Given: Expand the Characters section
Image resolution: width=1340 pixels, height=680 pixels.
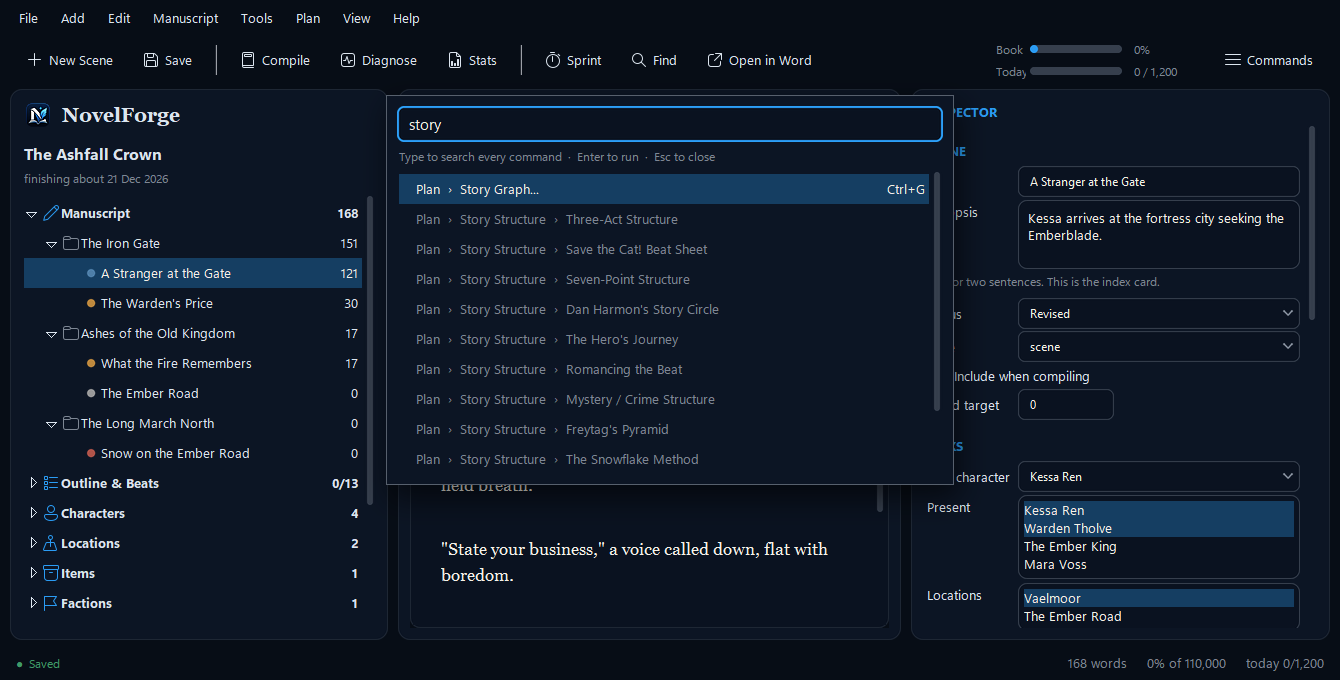Looking at the screenshot, I should coord(33,513).
